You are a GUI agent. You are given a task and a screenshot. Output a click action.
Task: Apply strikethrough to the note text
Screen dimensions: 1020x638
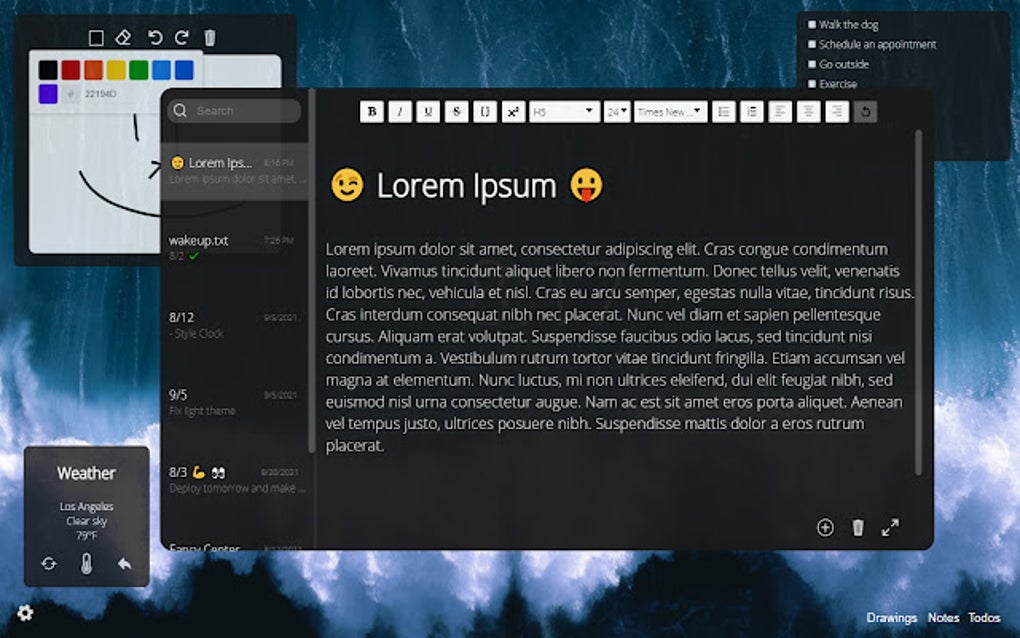click(456, 111)
